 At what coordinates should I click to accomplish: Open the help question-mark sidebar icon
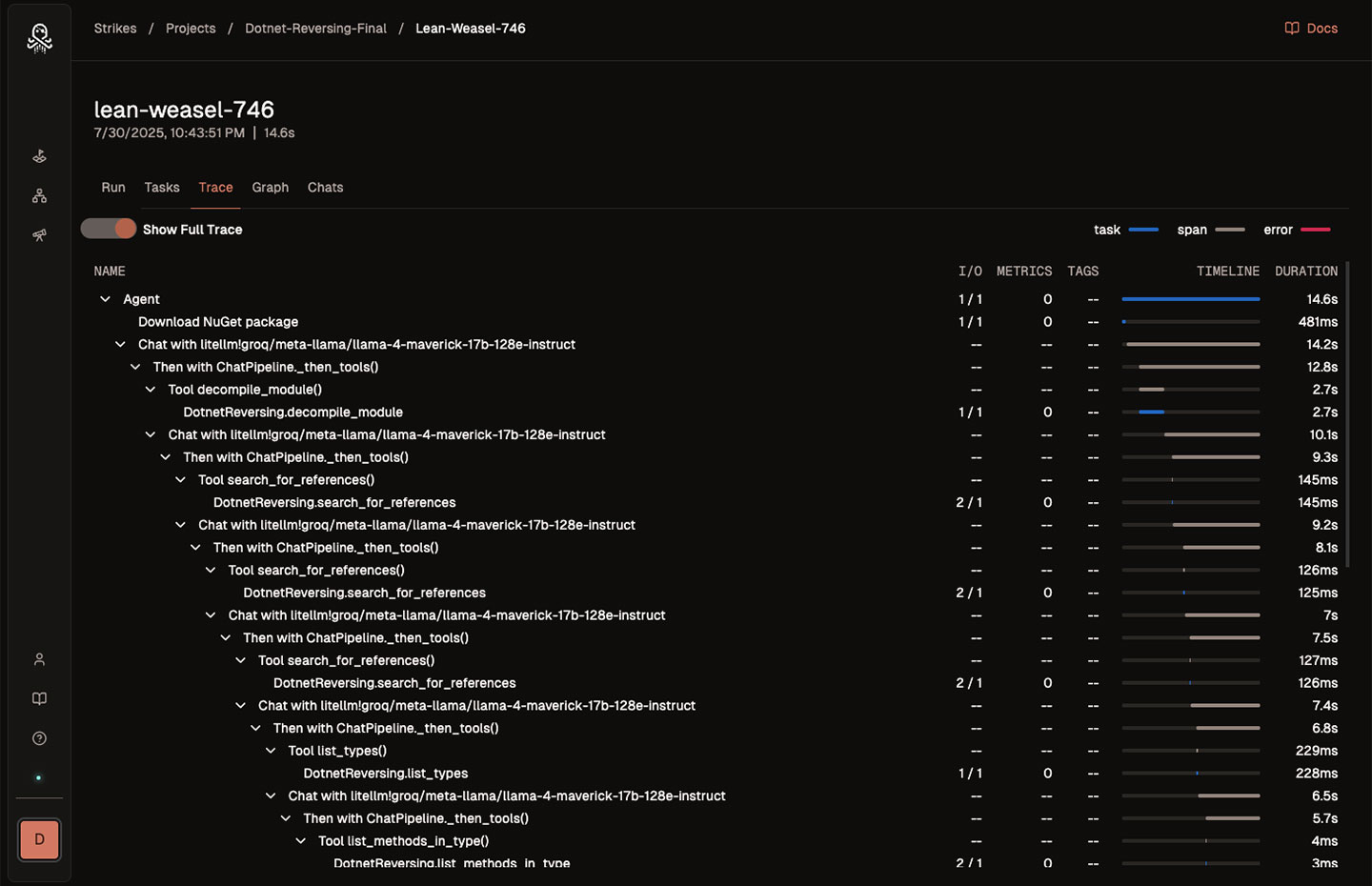tap(39, 738)
